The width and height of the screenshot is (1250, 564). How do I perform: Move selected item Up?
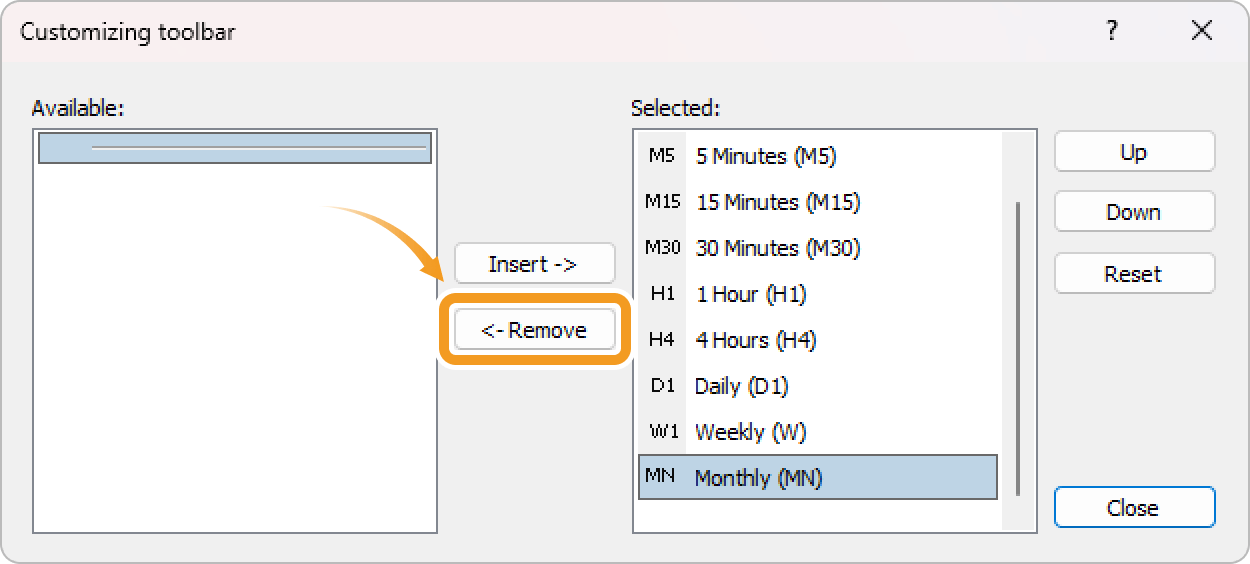click(x=1134, y=152)
